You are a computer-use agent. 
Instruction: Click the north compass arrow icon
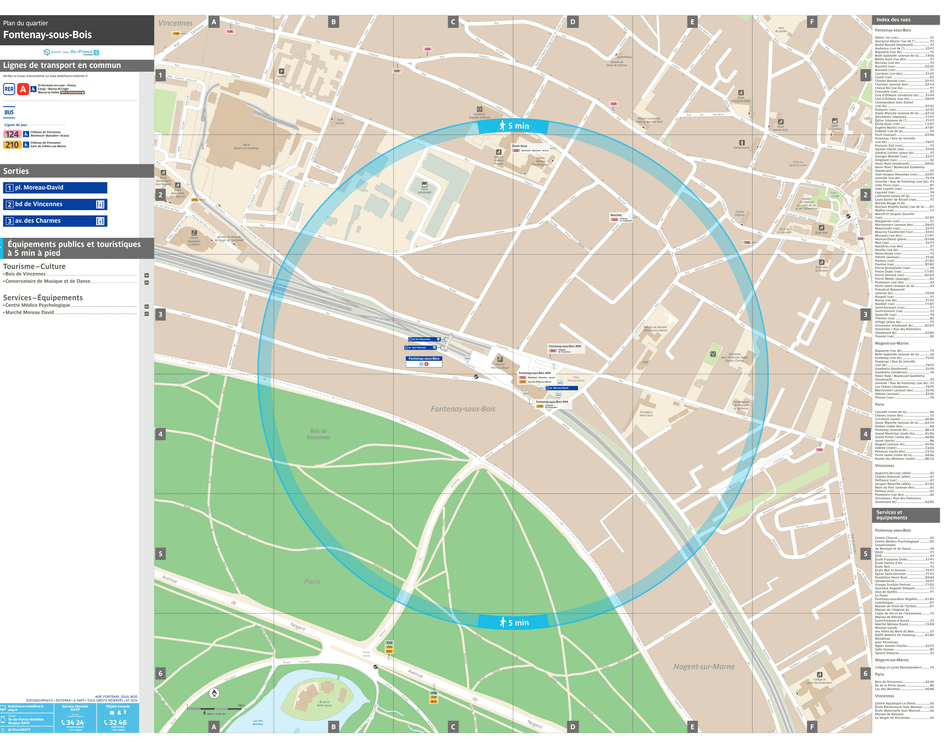[214, 692]
